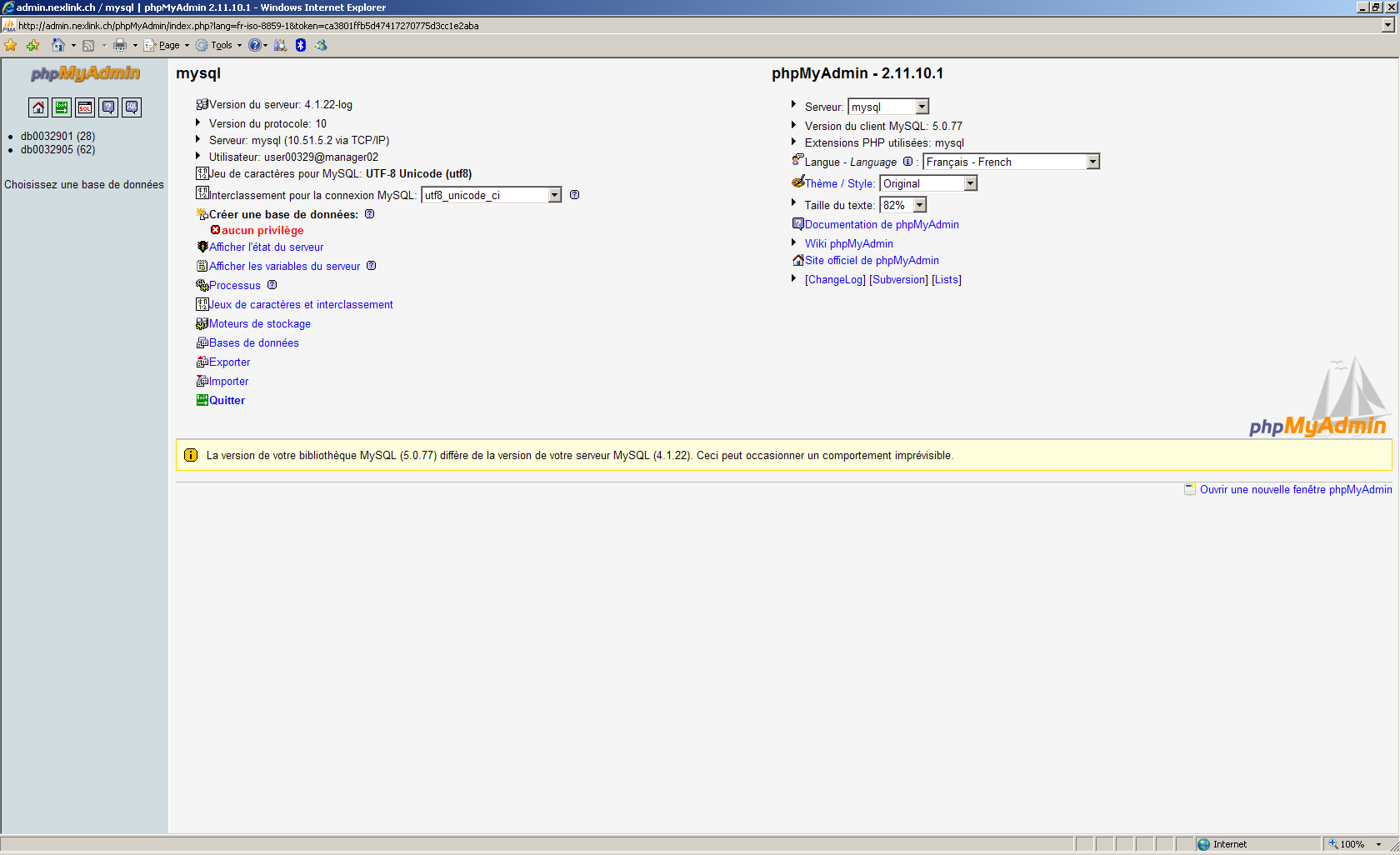The image size is (1400, 855).
Task: Click help icon next to connection collation
Action: coord(574,195)
